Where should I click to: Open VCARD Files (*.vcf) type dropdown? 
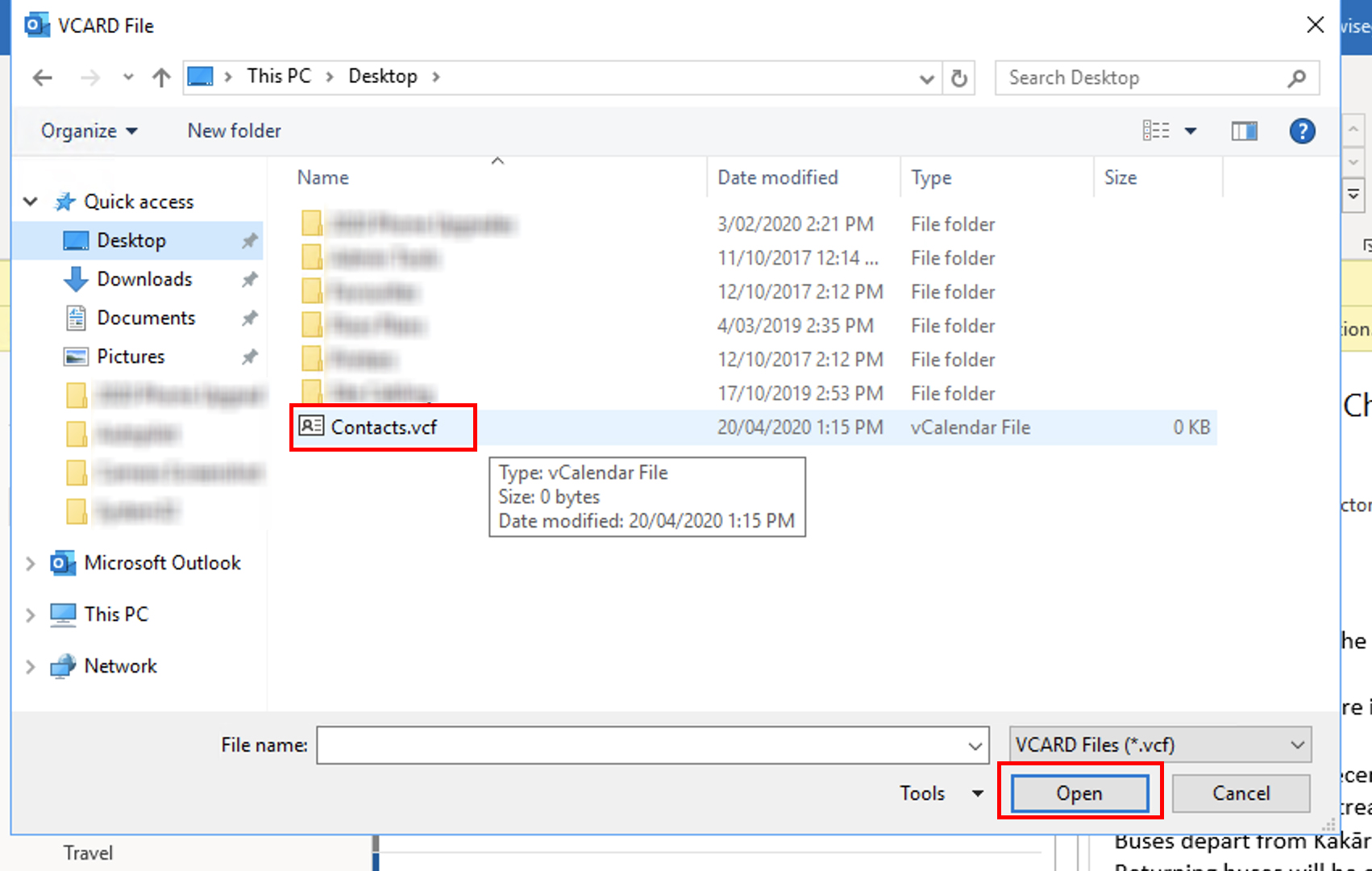pyautogui.click(x=1160, y=745)
